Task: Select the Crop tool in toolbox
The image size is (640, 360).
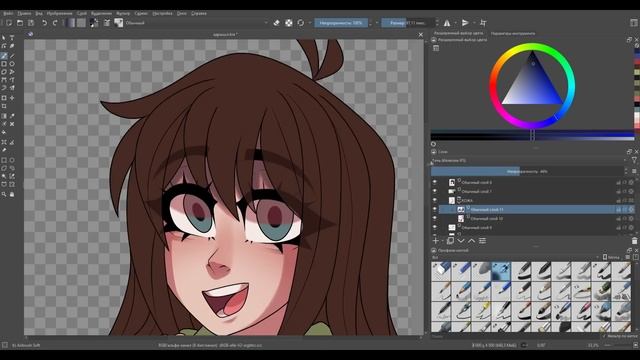Action: click(4, 106)
